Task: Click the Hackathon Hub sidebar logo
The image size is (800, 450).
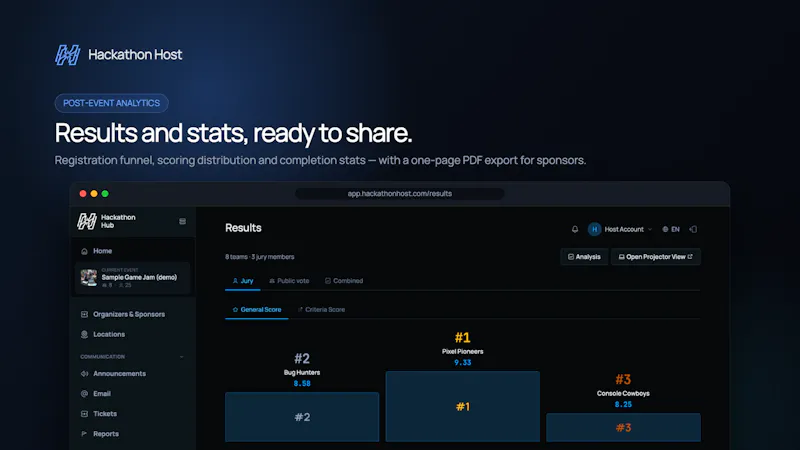Action: pyautogui.click(x=106, y=221)
